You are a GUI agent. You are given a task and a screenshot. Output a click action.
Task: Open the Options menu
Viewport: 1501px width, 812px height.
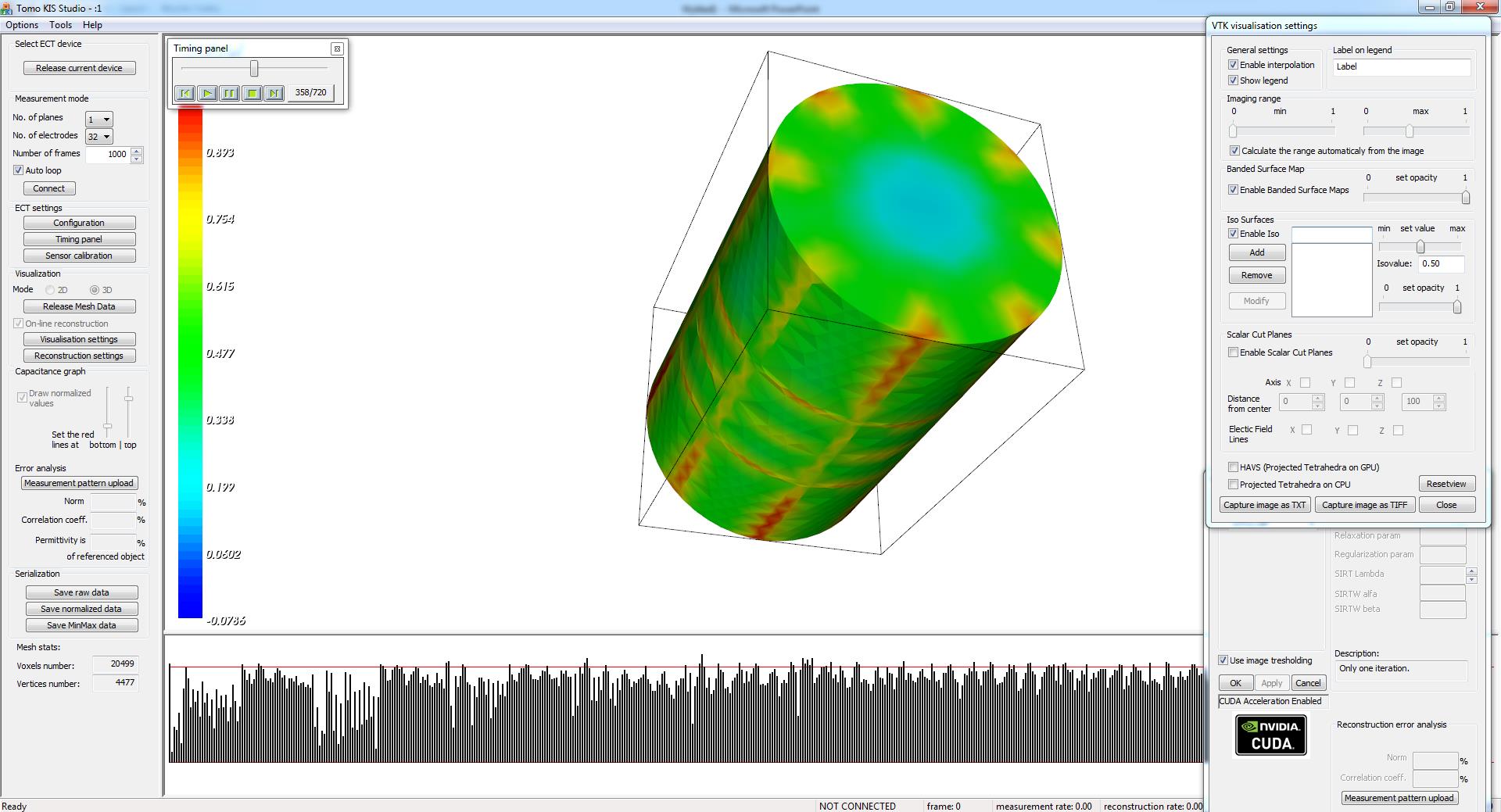point(22,25)
